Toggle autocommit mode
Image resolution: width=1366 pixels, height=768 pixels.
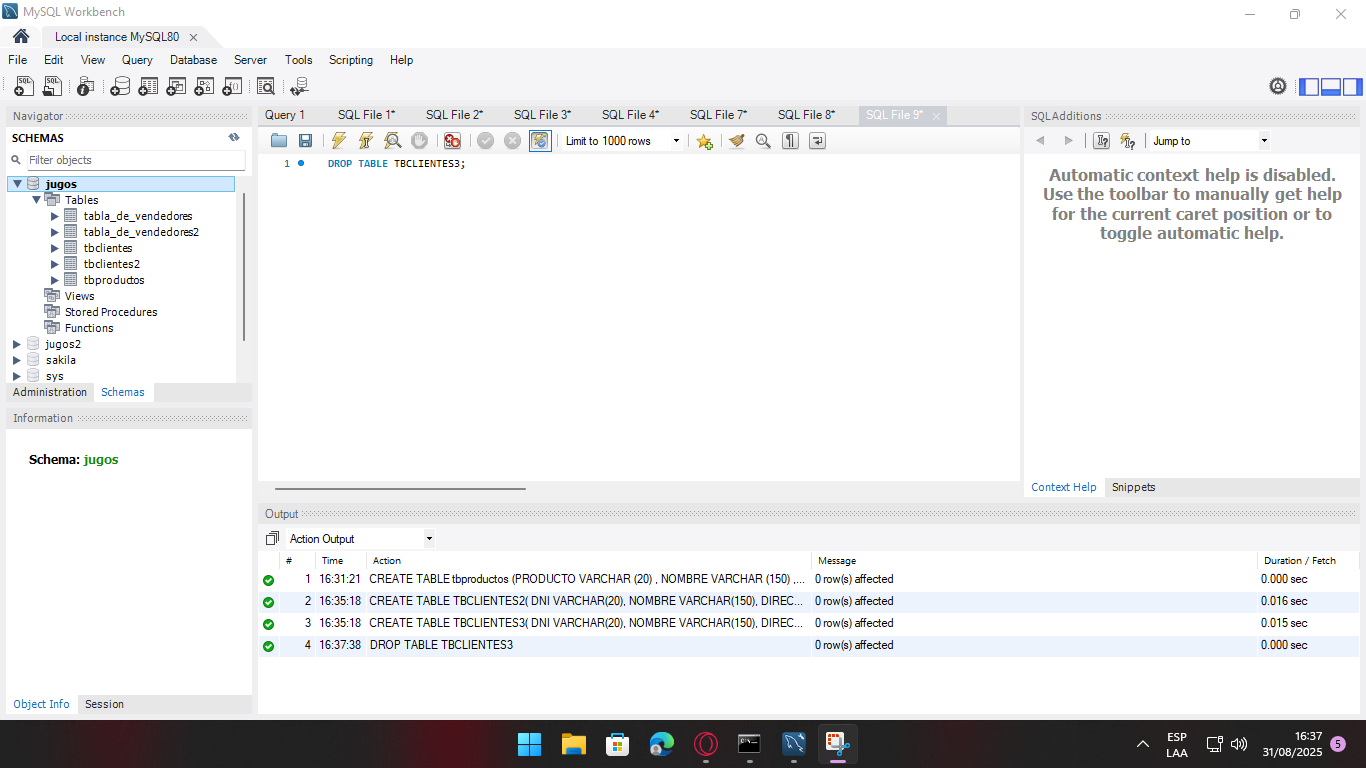[x=540, y=141]
